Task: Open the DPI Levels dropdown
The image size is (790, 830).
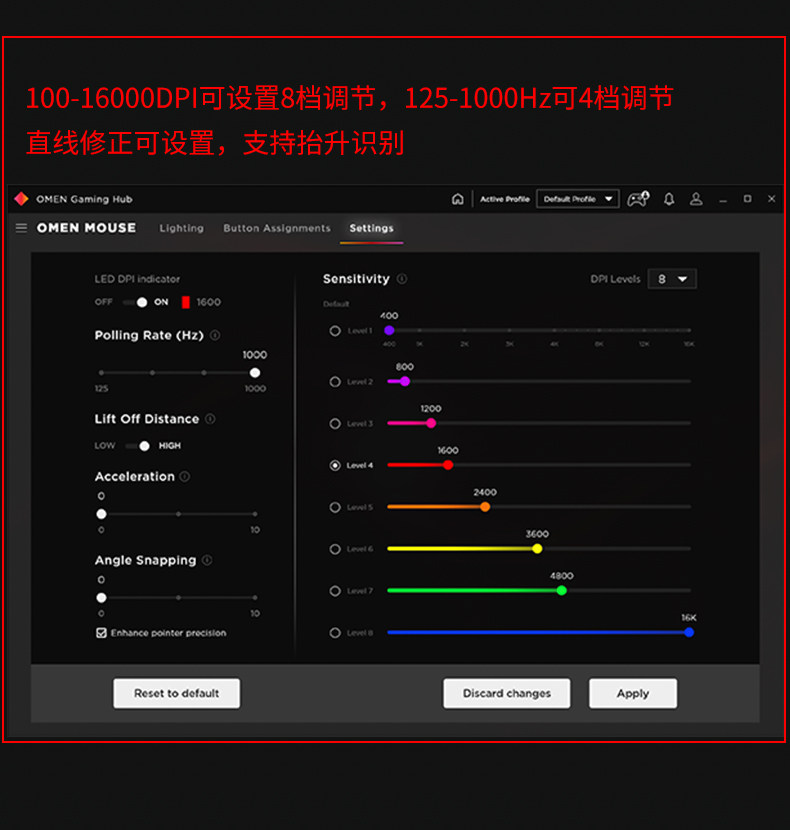Action: (672, 279)
